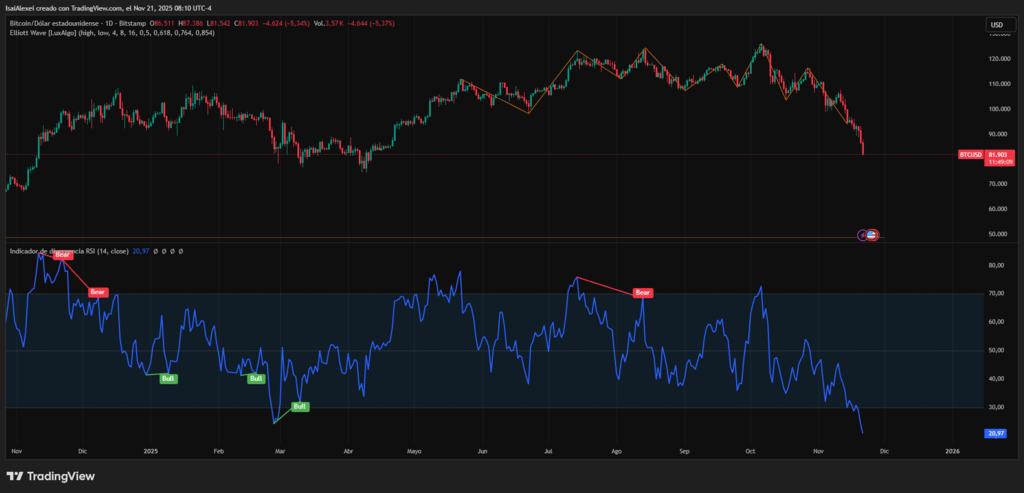Click the Oct label on the time axis

(750, 451)
